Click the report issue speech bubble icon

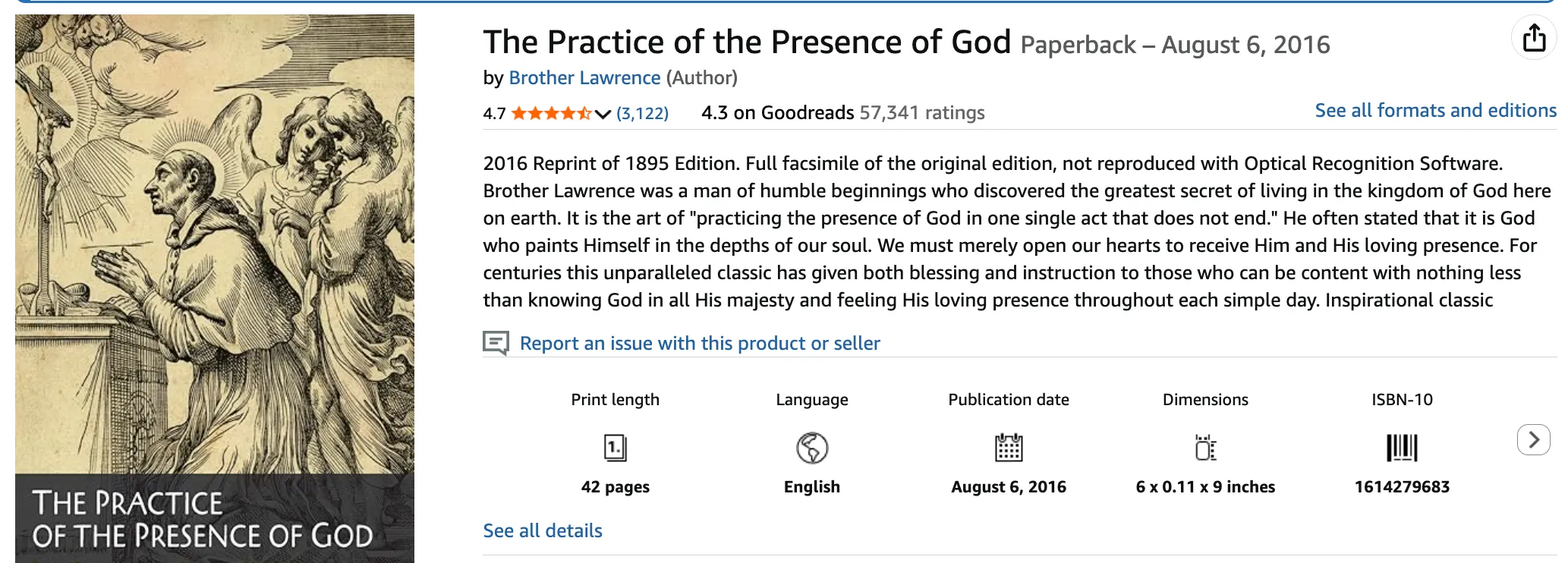pyautogui.click(x=496, y=343)
